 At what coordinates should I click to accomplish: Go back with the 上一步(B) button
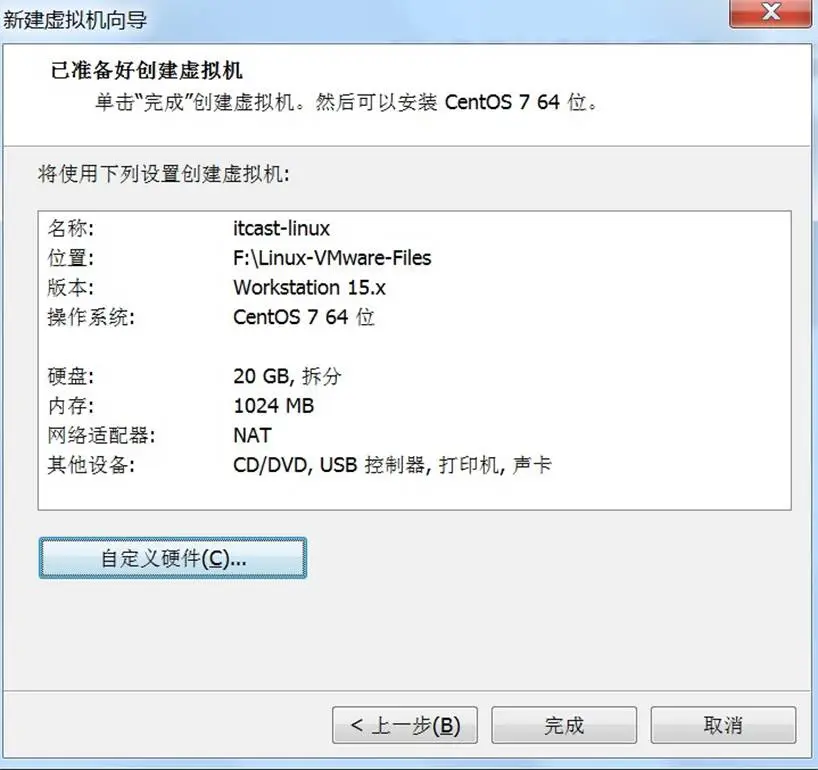405,725
